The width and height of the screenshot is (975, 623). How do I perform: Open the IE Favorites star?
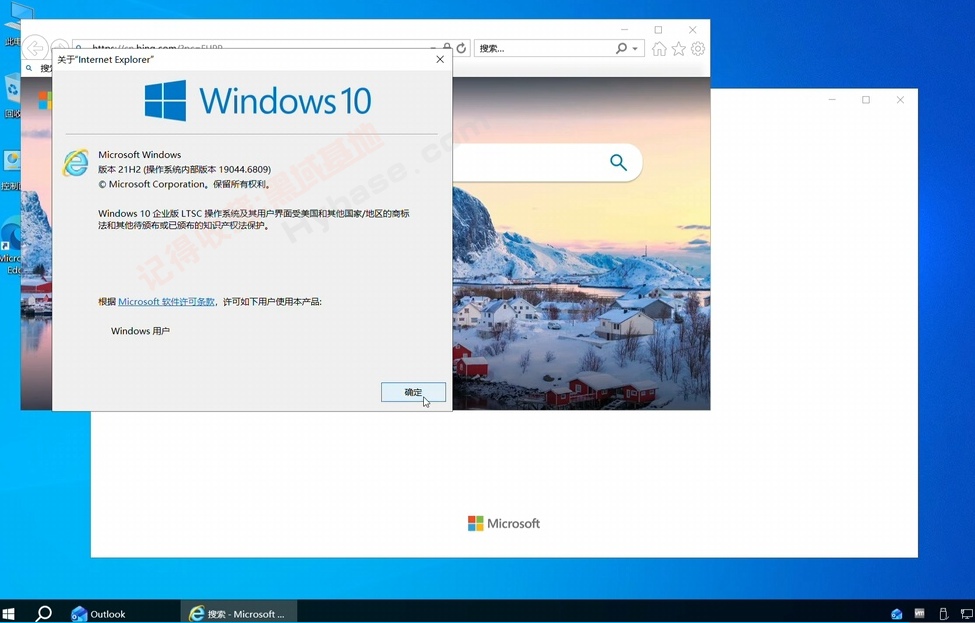point(678,48)
